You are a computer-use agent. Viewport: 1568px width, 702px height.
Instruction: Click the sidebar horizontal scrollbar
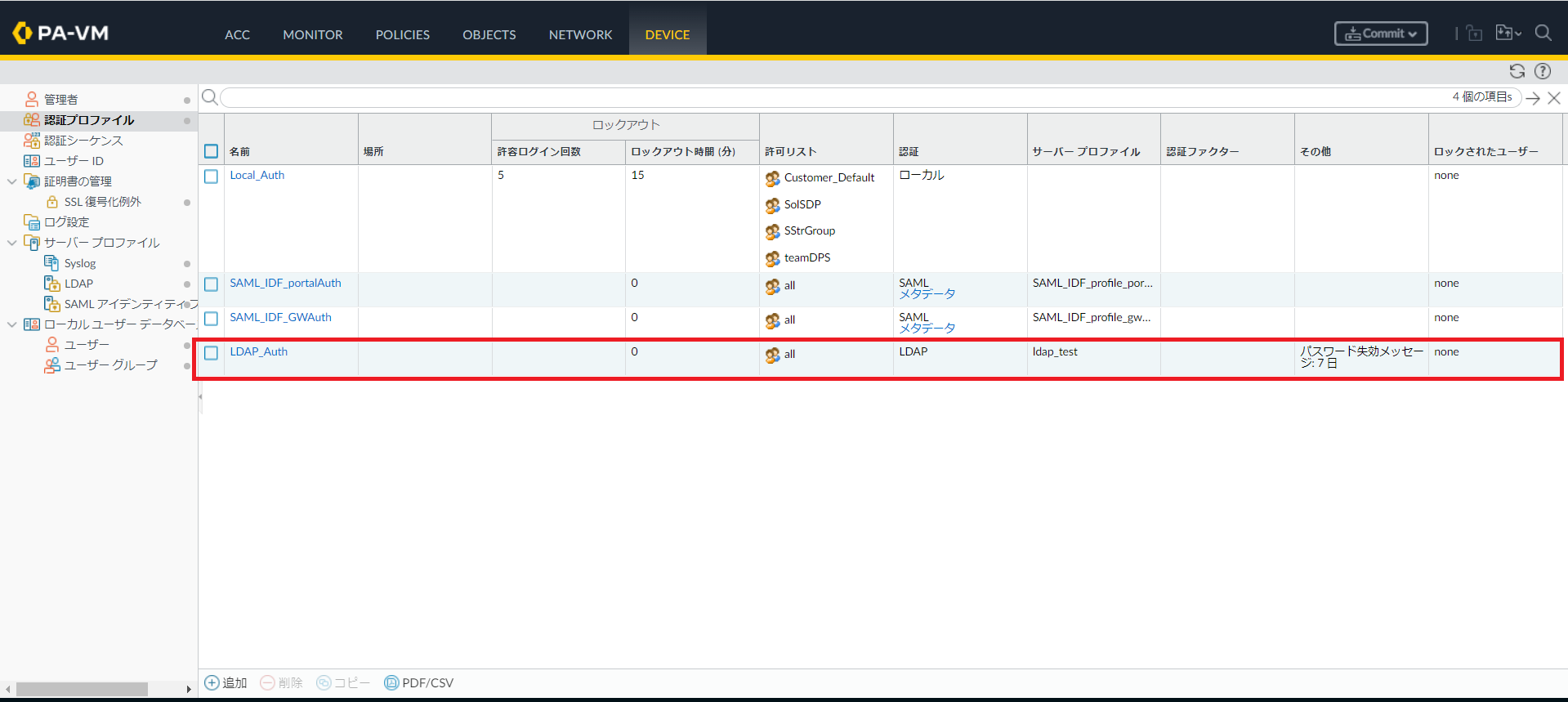(x=82, y=689)
